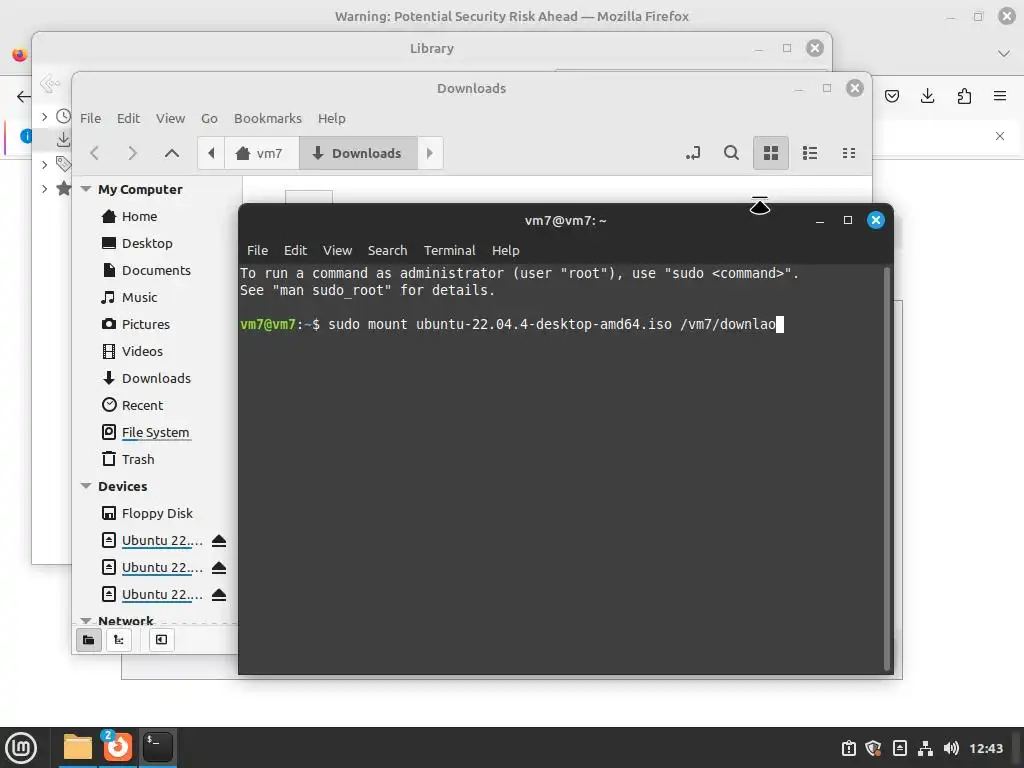Open Bookmarks menu in file manager

pyautogui.click(x=268, y=118)
